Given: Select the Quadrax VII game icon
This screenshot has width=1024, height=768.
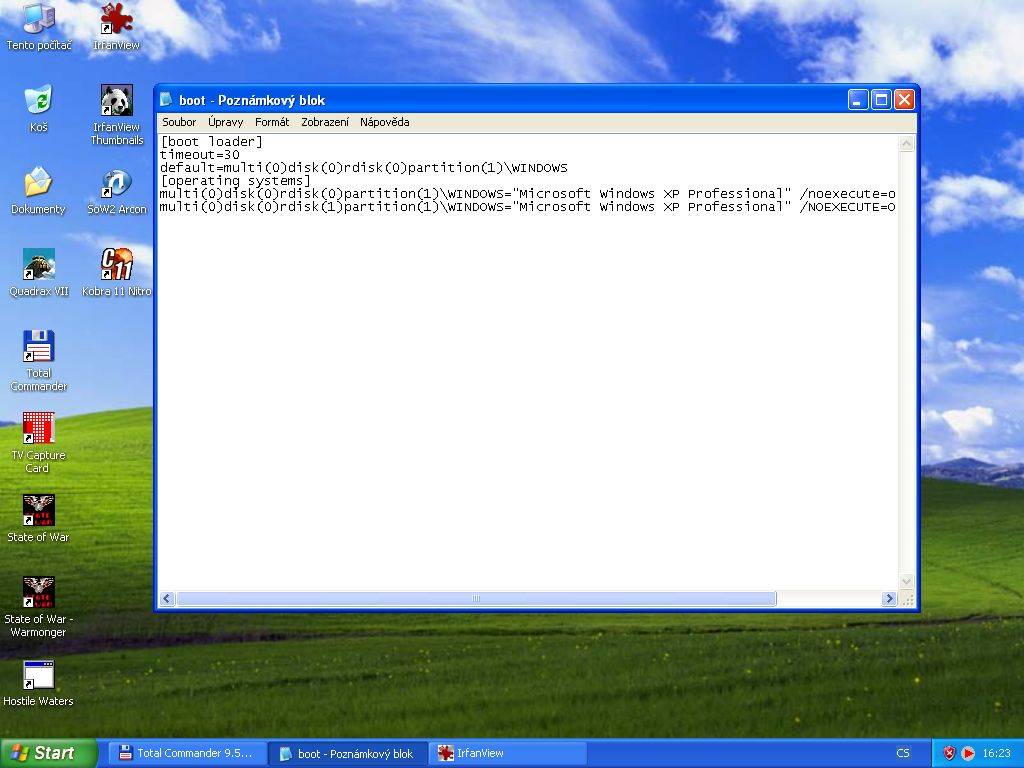Looking at the screenshot, I should point(39,273).
